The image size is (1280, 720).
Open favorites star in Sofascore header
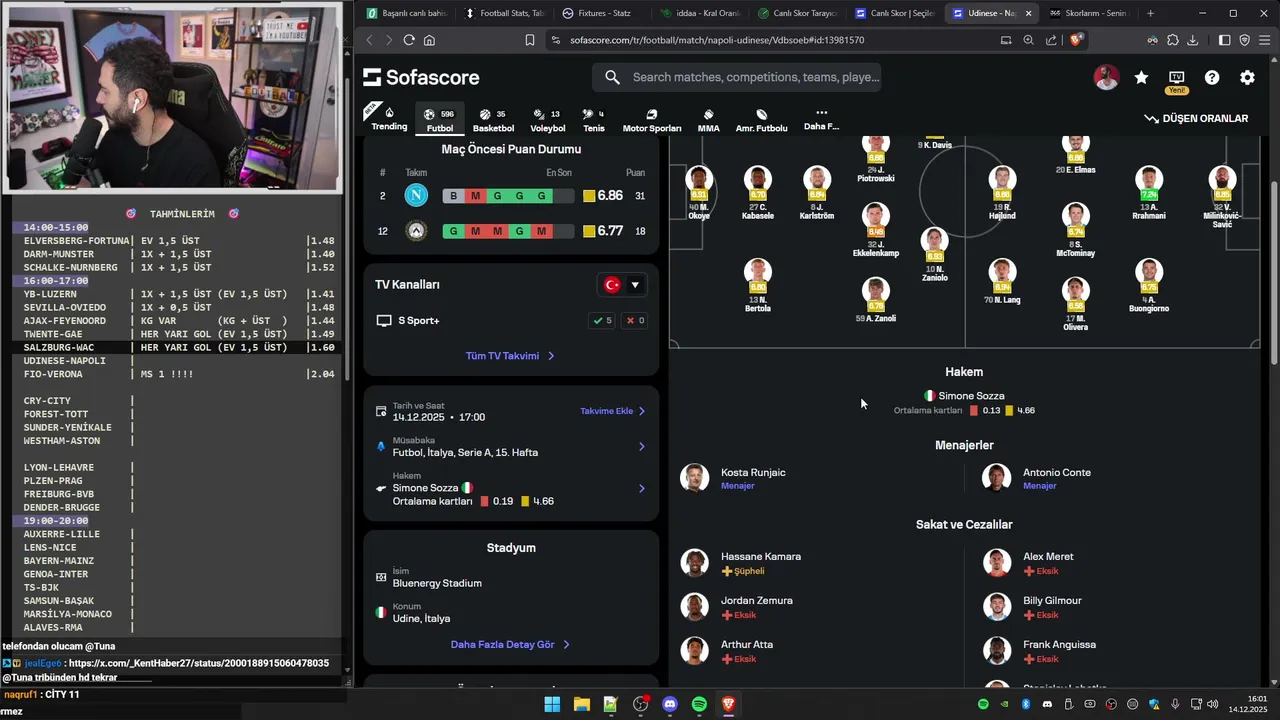click(1141, 78)
